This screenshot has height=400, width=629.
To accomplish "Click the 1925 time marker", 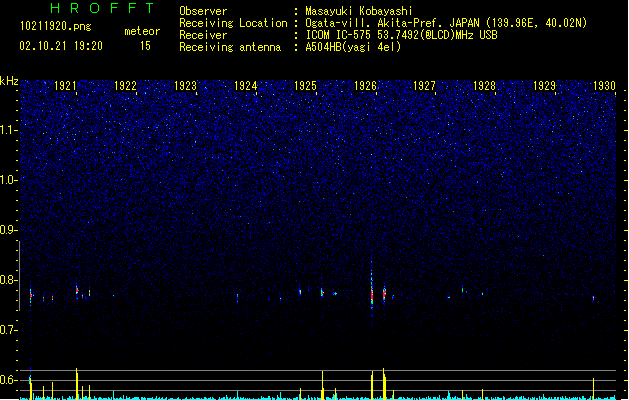I will 305,86.
